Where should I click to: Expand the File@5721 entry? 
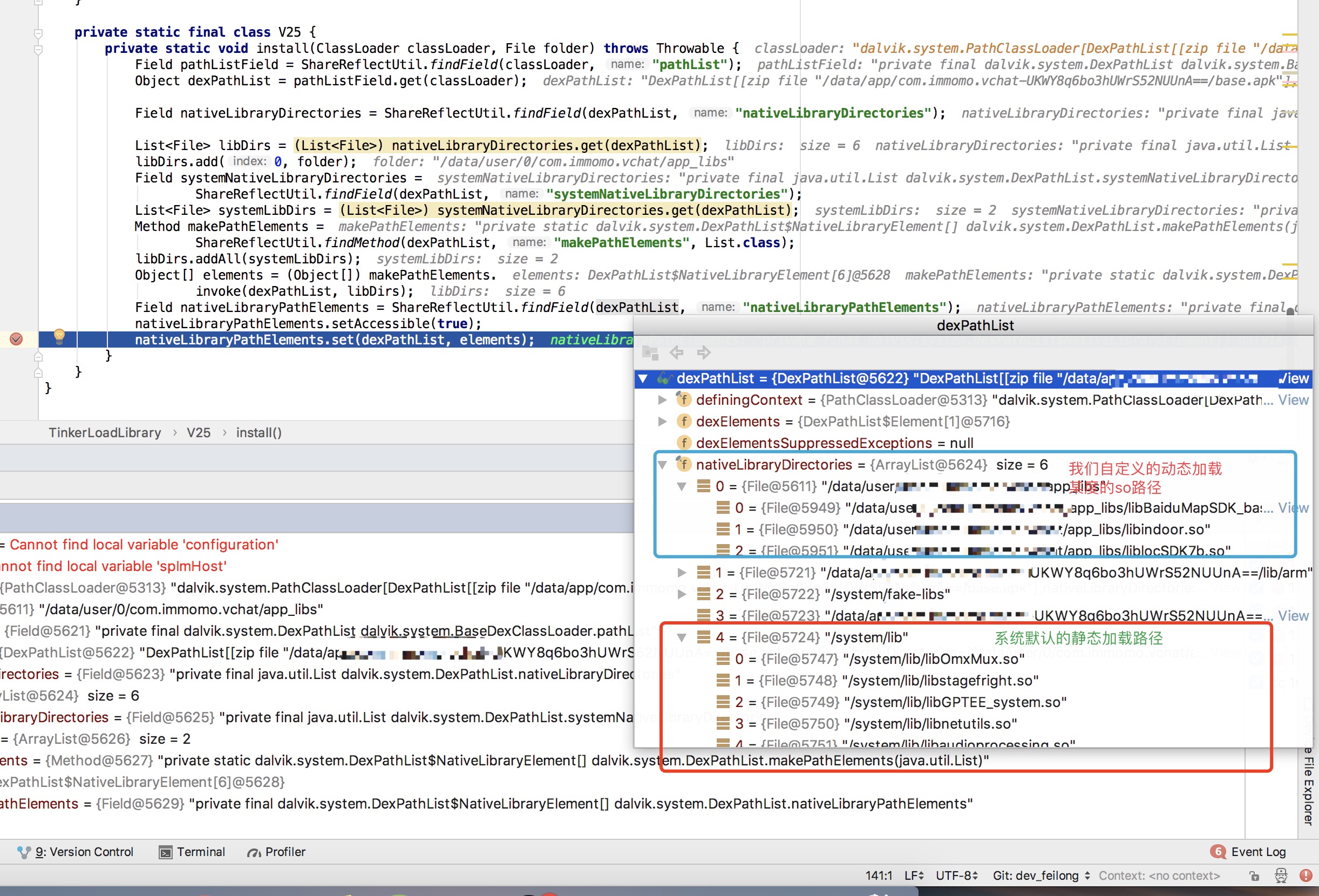[x=682, y=572]
